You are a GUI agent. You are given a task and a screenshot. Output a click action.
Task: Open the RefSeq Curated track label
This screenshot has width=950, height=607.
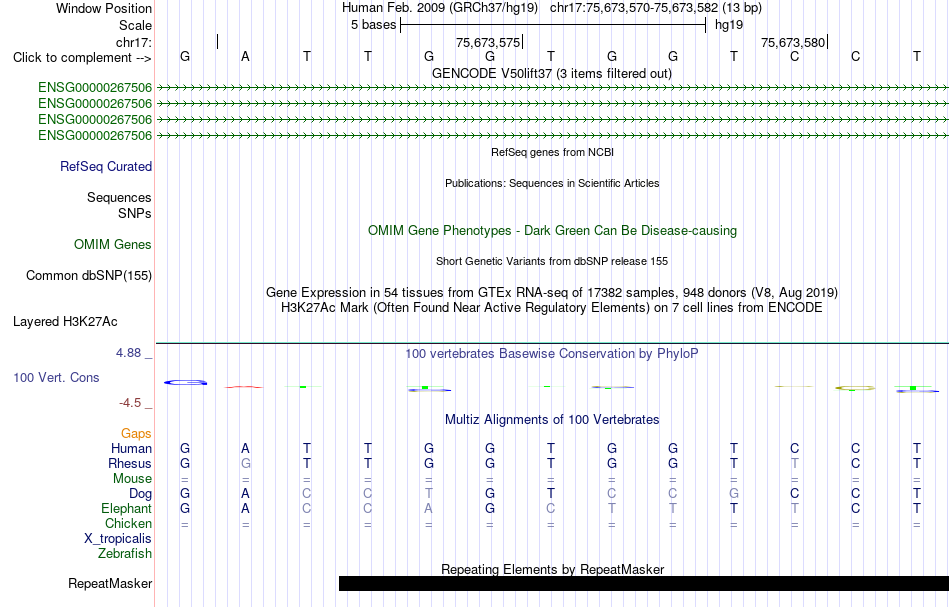click(105, 167)
